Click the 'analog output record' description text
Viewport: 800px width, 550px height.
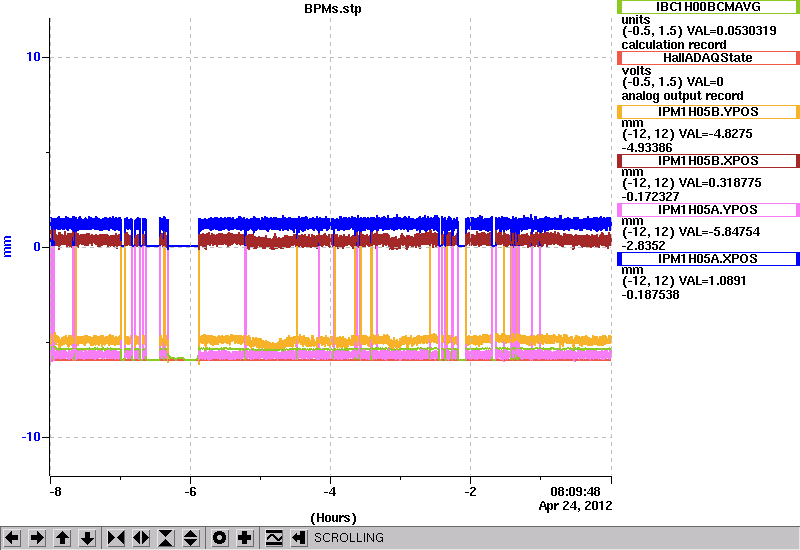click(x=682, y=96)
